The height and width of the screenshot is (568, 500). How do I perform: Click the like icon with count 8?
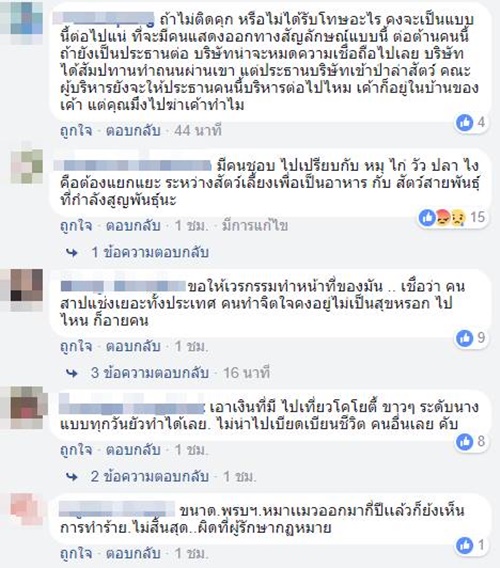coord(465,441)
